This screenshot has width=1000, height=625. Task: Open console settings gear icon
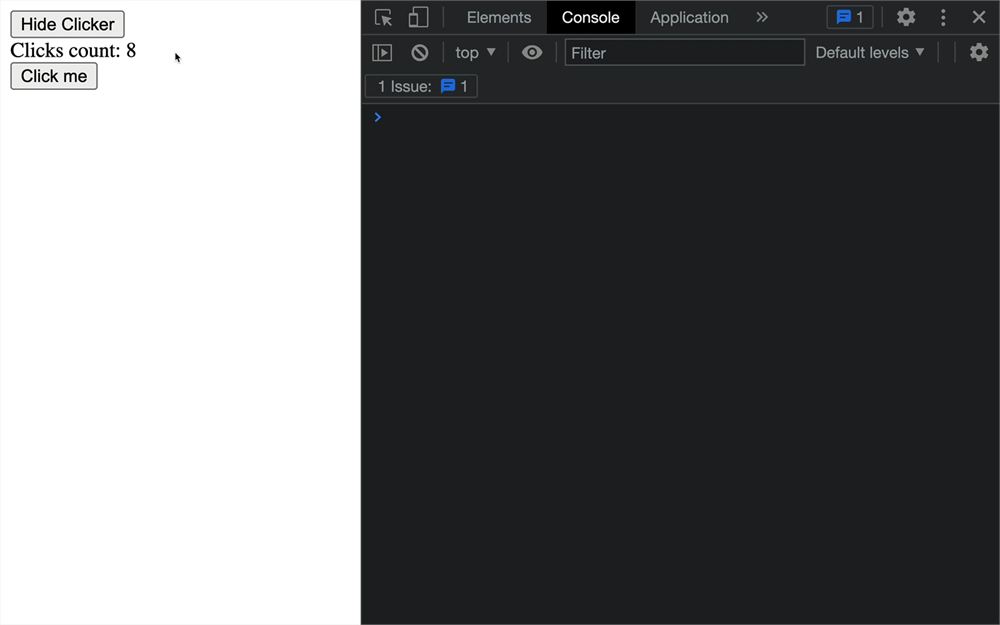click(978, 52)
